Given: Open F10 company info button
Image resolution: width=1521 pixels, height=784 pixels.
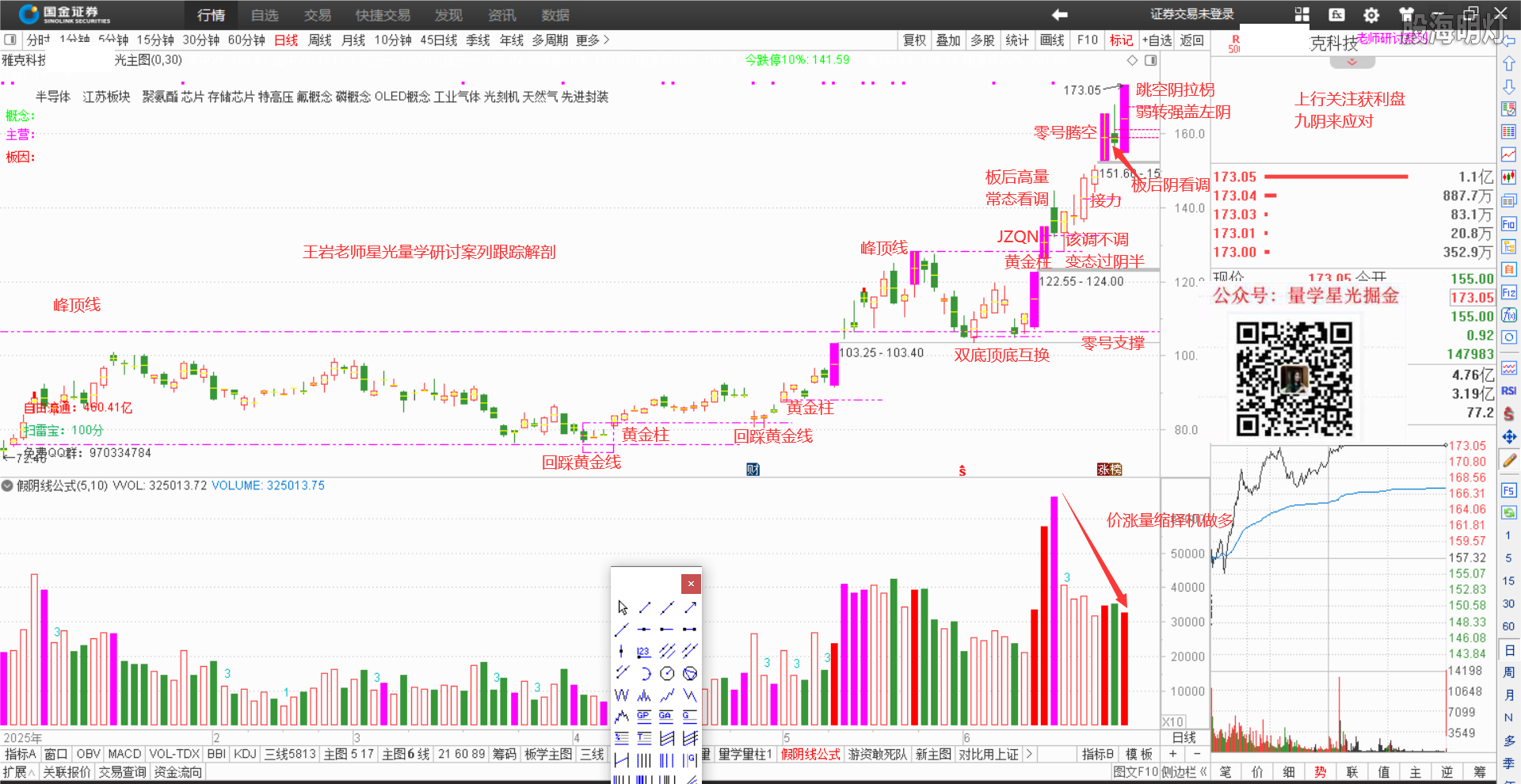Looking at the screenshot, I should coord(1088,40).
